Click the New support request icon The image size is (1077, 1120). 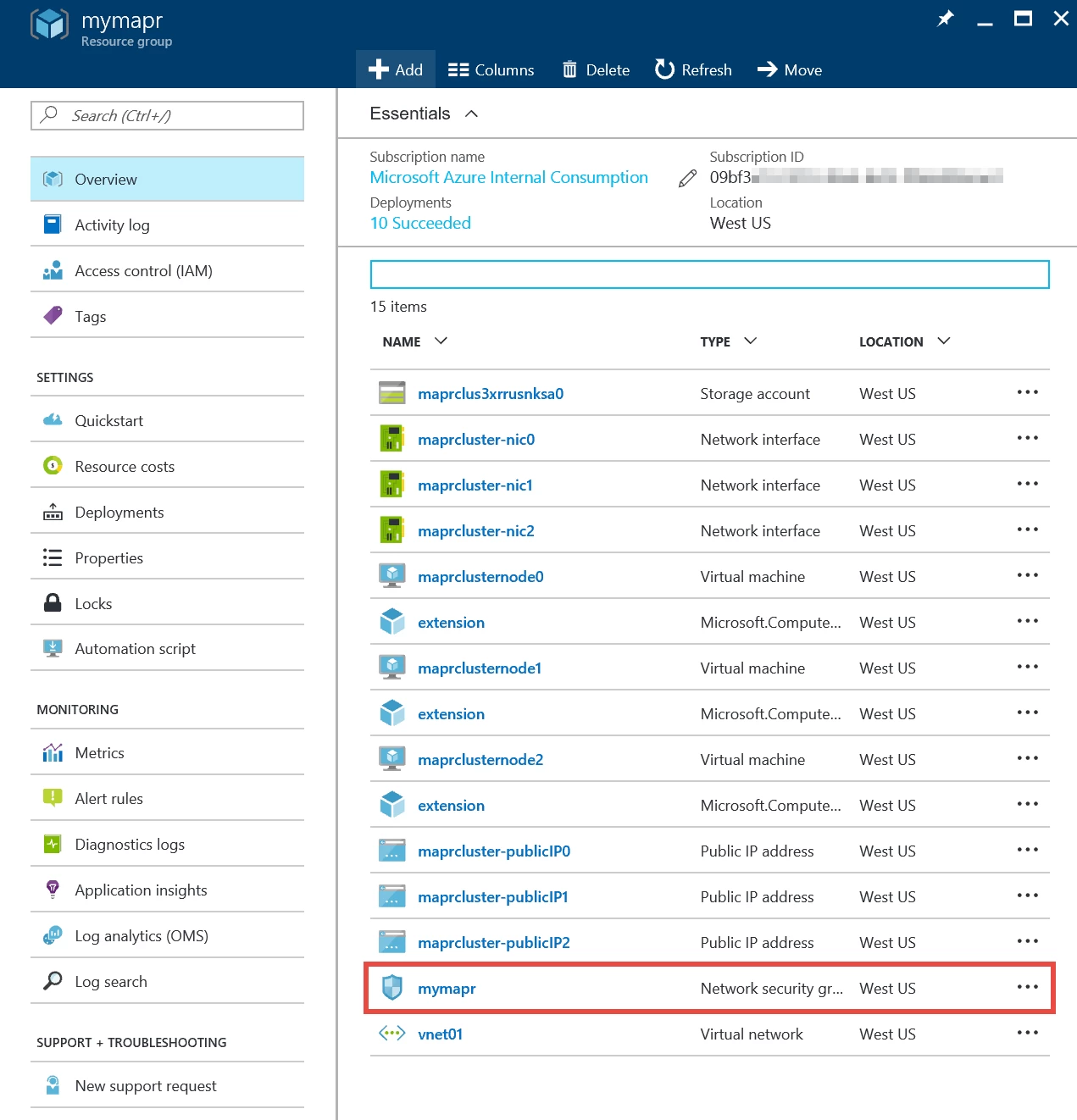(53, 1085)
